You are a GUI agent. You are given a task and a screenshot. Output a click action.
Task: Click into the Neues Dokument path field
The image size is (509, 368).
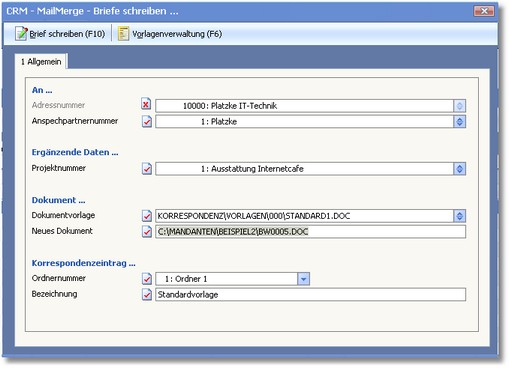click(x=310, y=232)
